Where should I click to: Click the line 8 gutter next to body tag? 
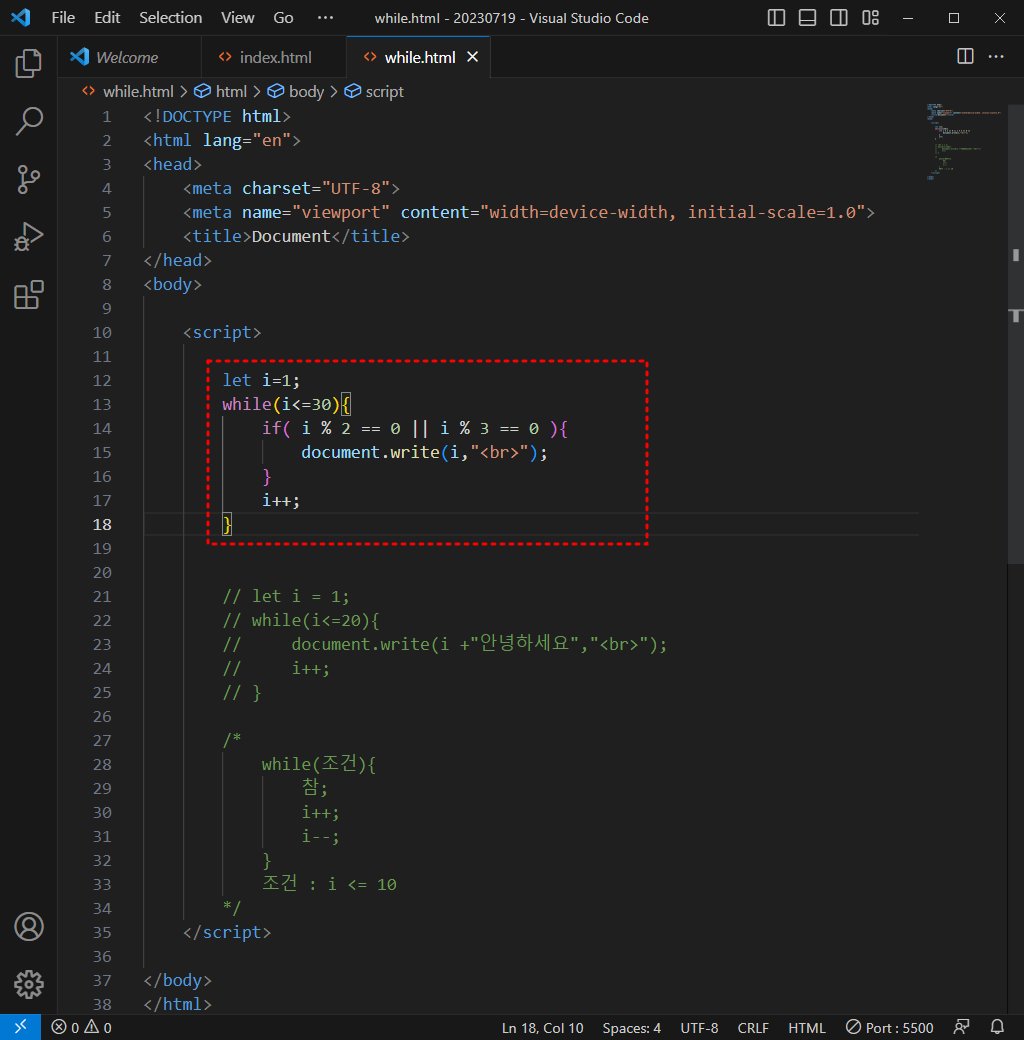(106, 285)
